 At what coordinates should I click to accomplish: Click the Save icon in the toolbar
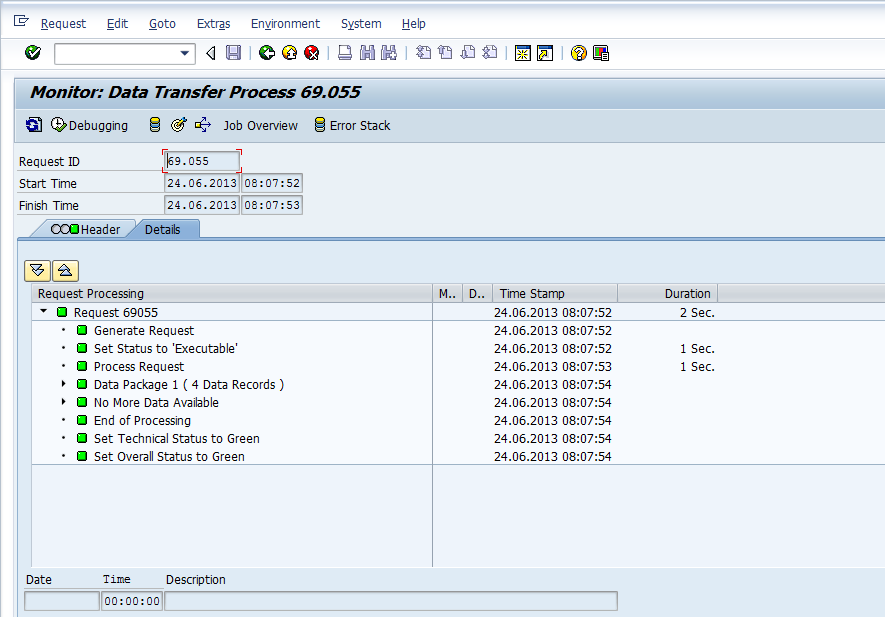coord(233,53)
